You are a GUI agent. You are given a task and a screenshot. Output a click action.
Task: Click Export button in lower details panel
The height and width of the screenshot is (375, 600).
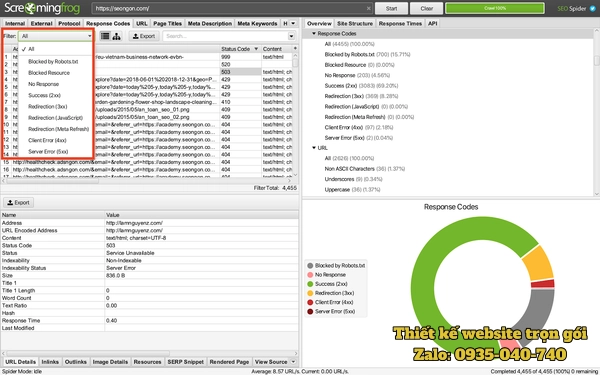[x=18, y=202]
